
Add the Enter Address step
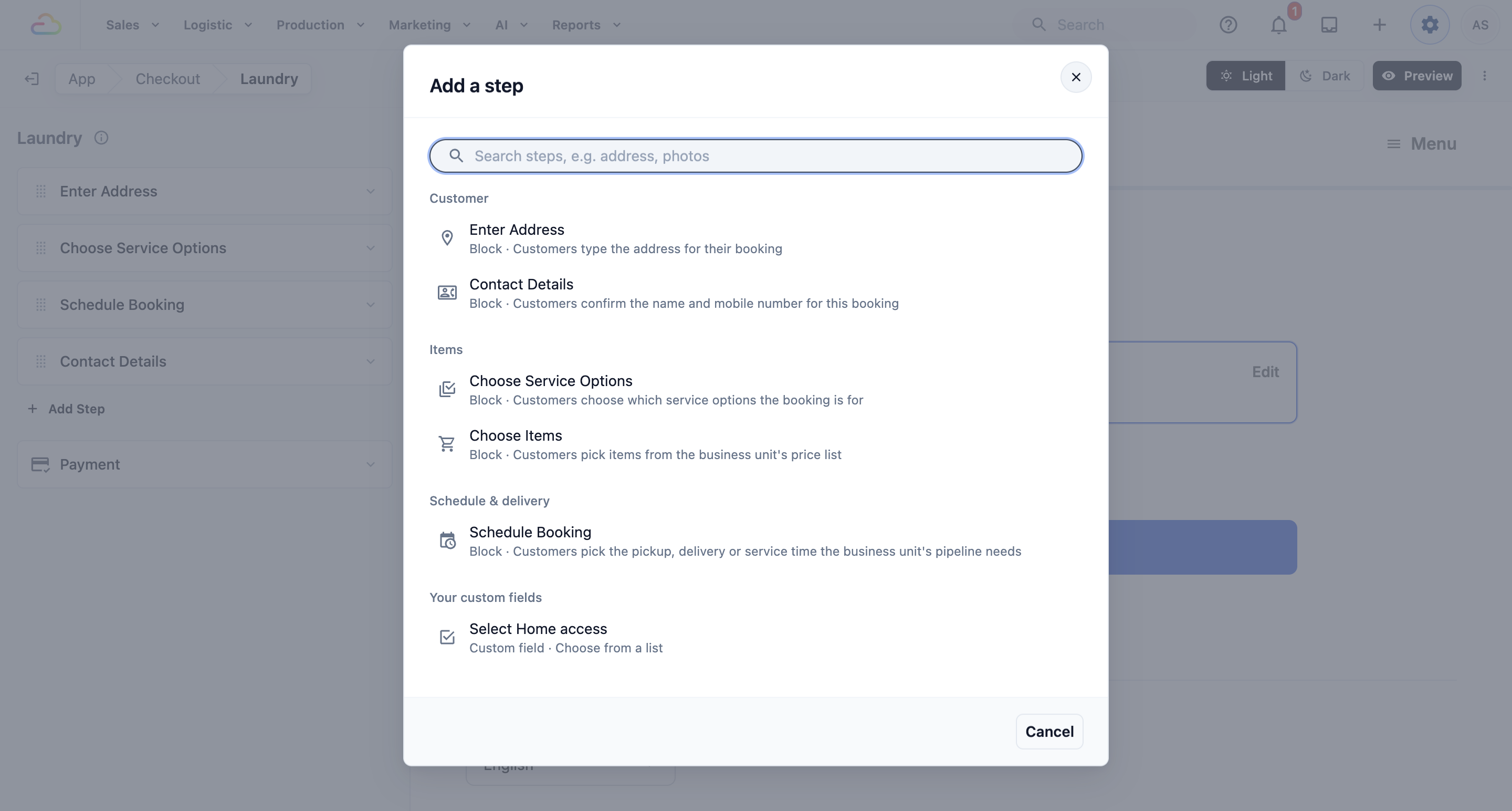(755, 238)
